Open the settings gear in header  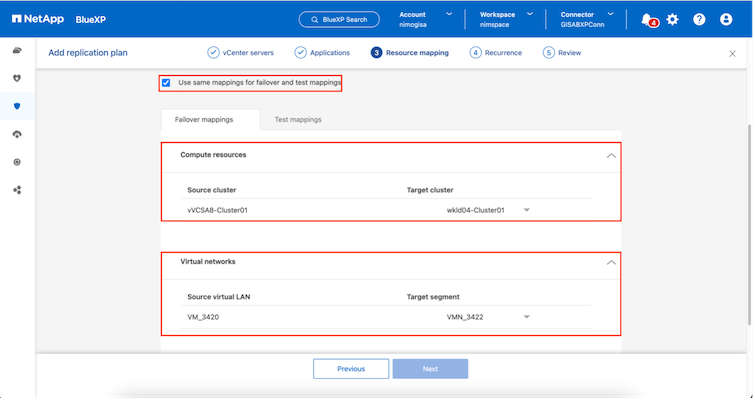click(x=673, y=19)
